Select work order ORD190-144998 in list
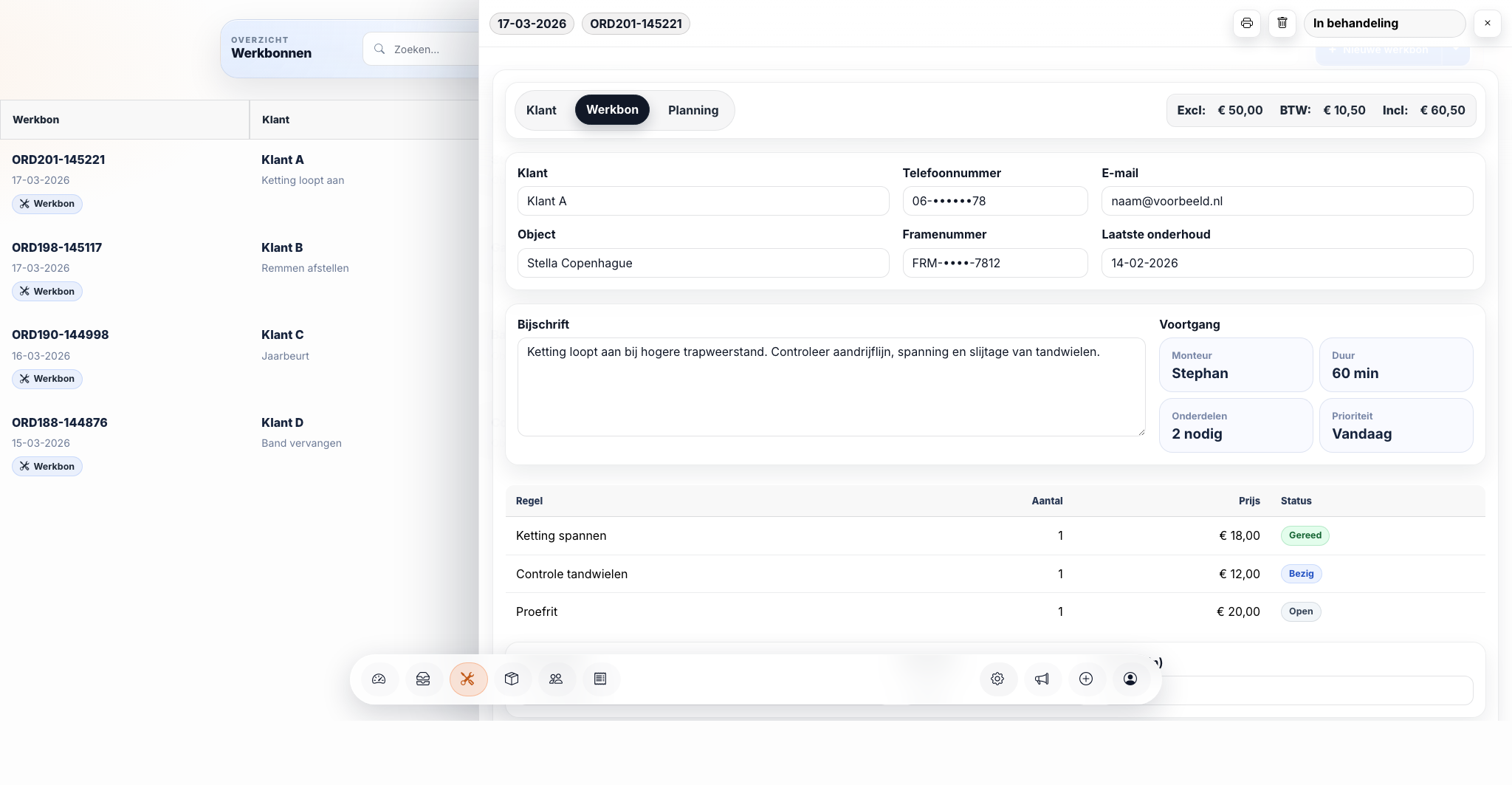The image size is (1512, 785). click(61, 335)
